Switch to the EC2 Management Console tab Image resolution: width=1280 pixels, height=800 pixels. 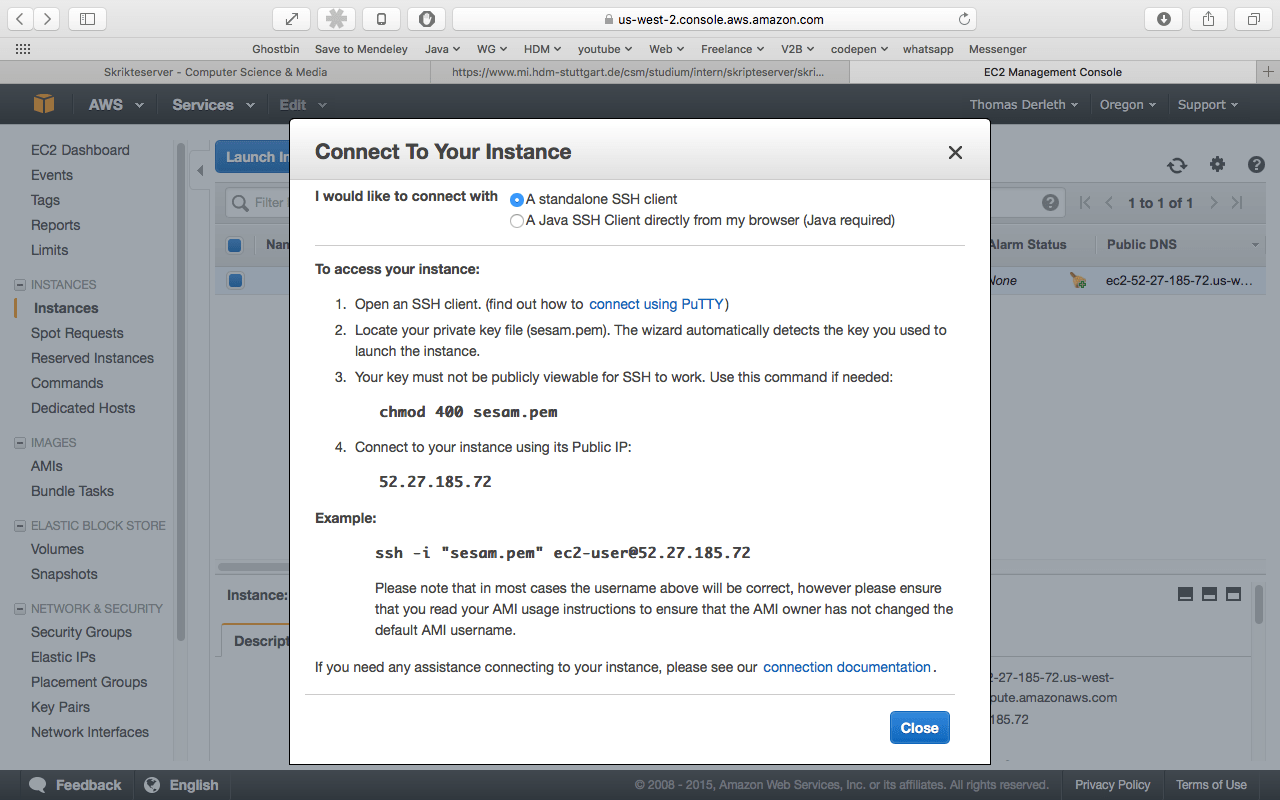(1052, 71)
